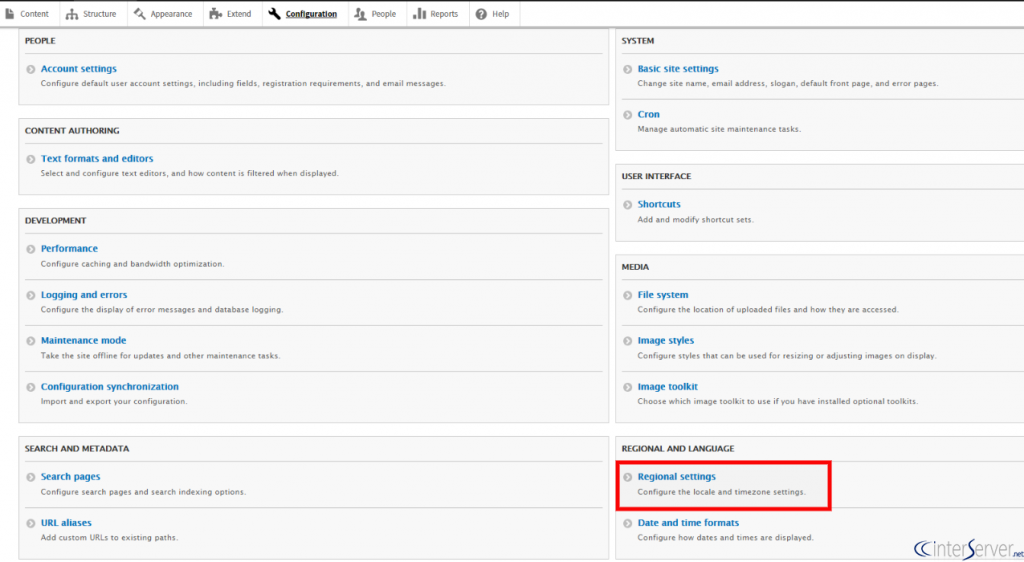
Task: Click the People users icon
Action: pos(360,14)
